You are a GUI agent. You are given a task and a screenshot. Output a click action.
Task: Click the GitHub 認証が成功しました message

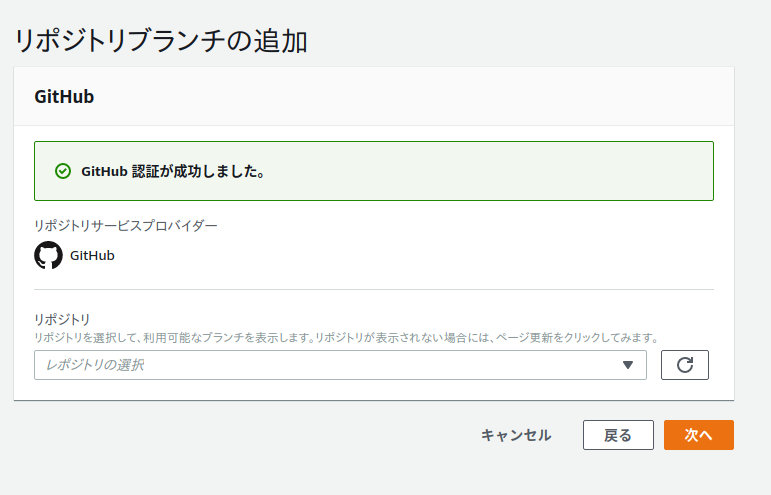pyautogui.click(x=174, y=171)
